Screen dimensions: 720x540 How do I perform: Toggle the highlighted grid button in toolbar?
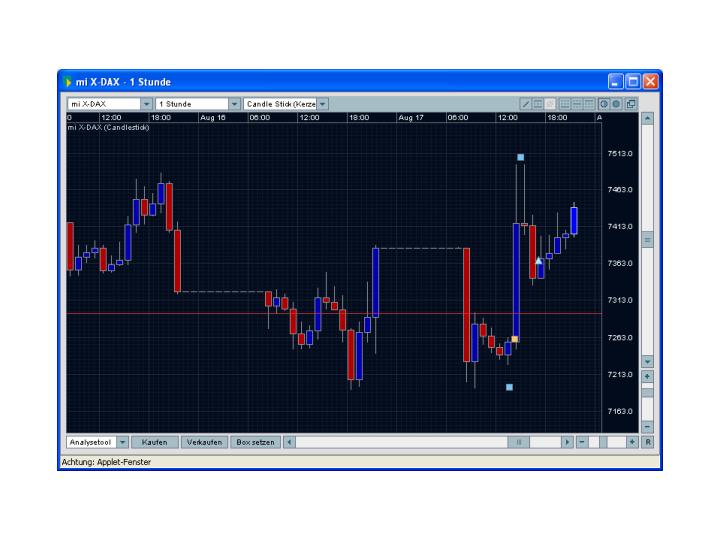point(552,104)
